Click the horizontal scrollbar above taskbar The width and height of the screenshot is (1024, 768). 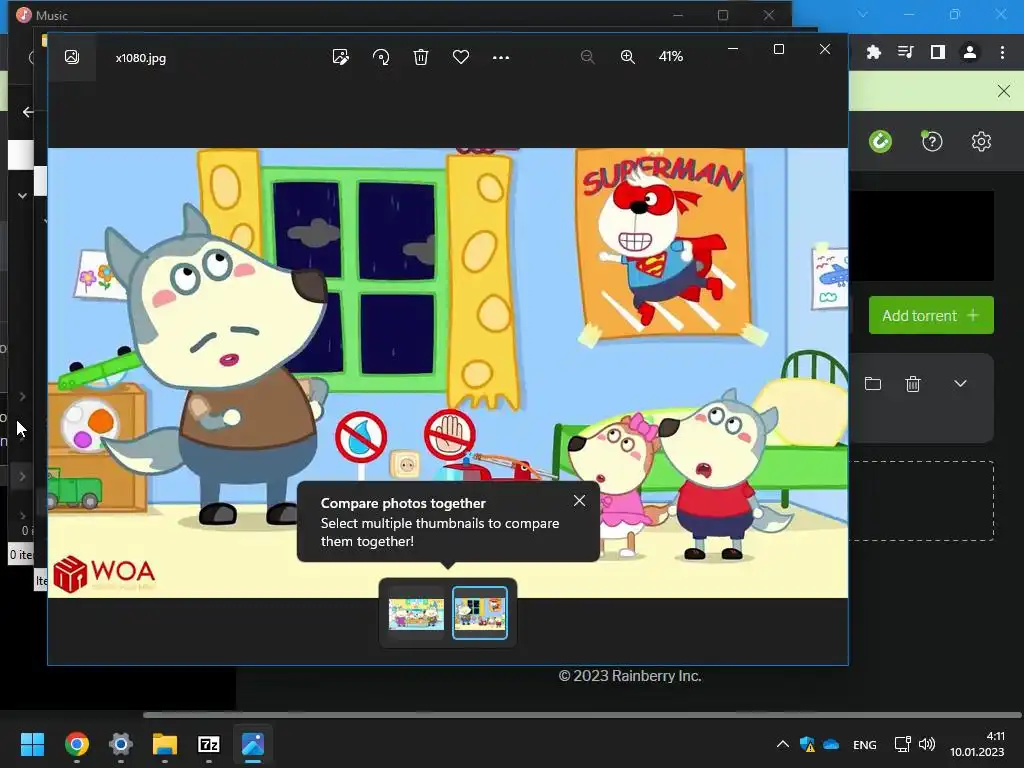coord(582,714)
